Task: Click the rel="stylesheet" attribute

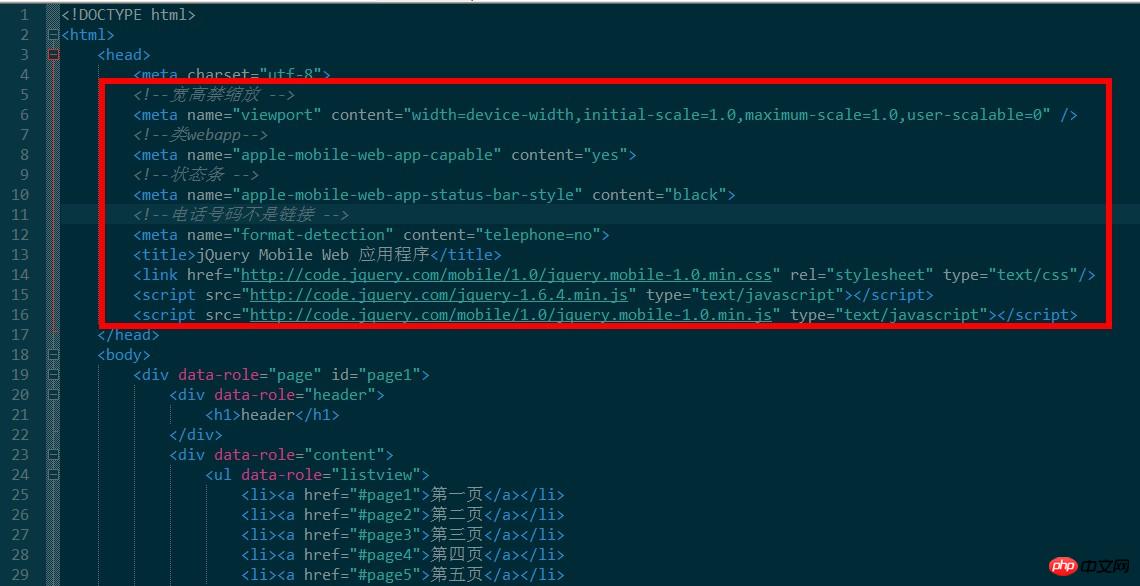Action: pyautogui.click(x=862, y=275)
